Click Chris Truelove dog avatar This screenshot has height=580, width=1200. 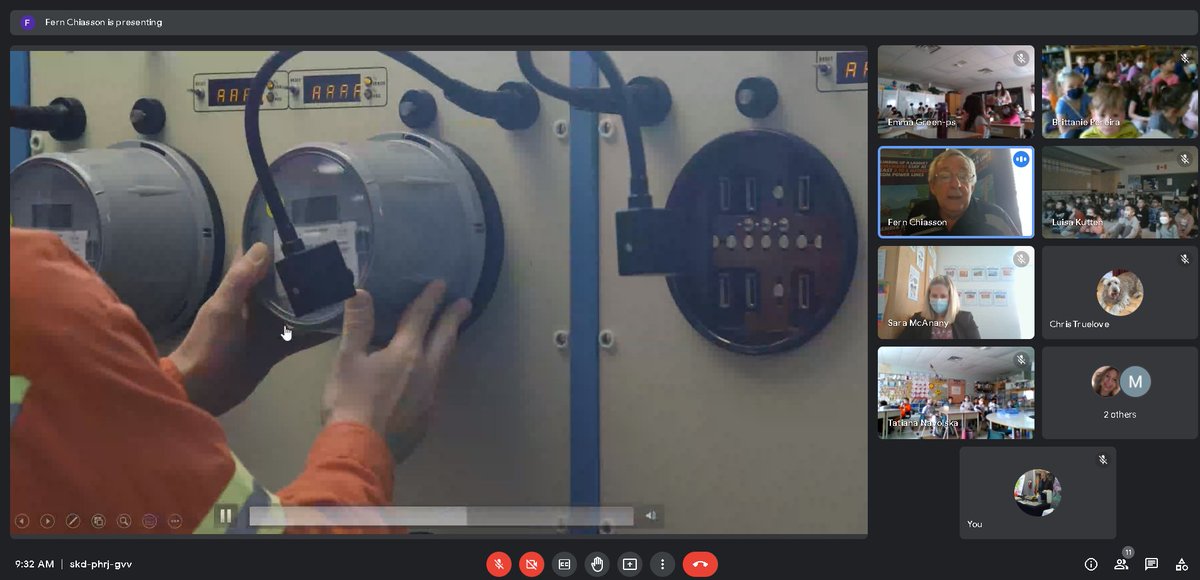1119,292
